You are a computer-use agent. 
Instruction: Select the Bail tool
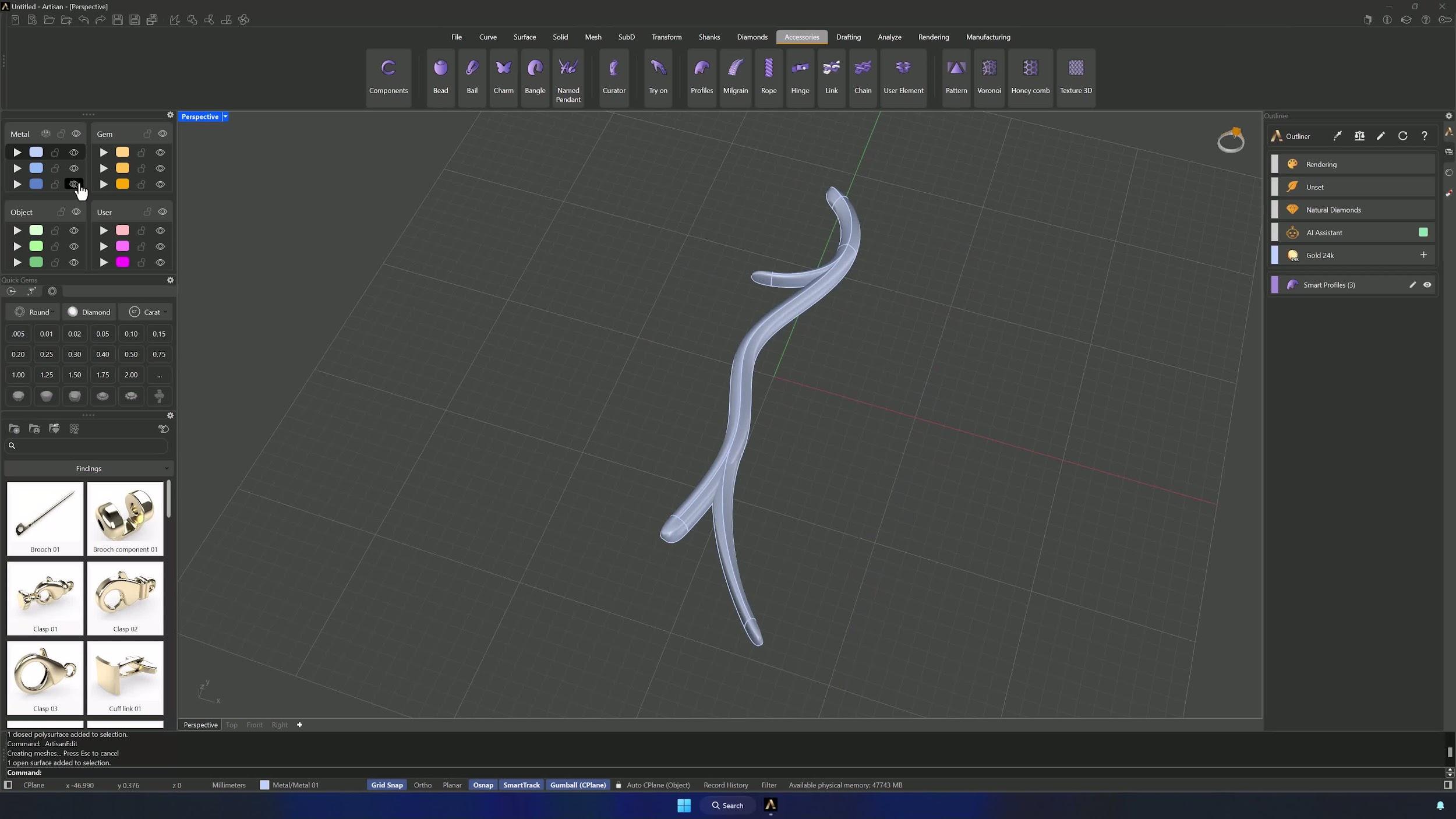(x=472, y=77)
